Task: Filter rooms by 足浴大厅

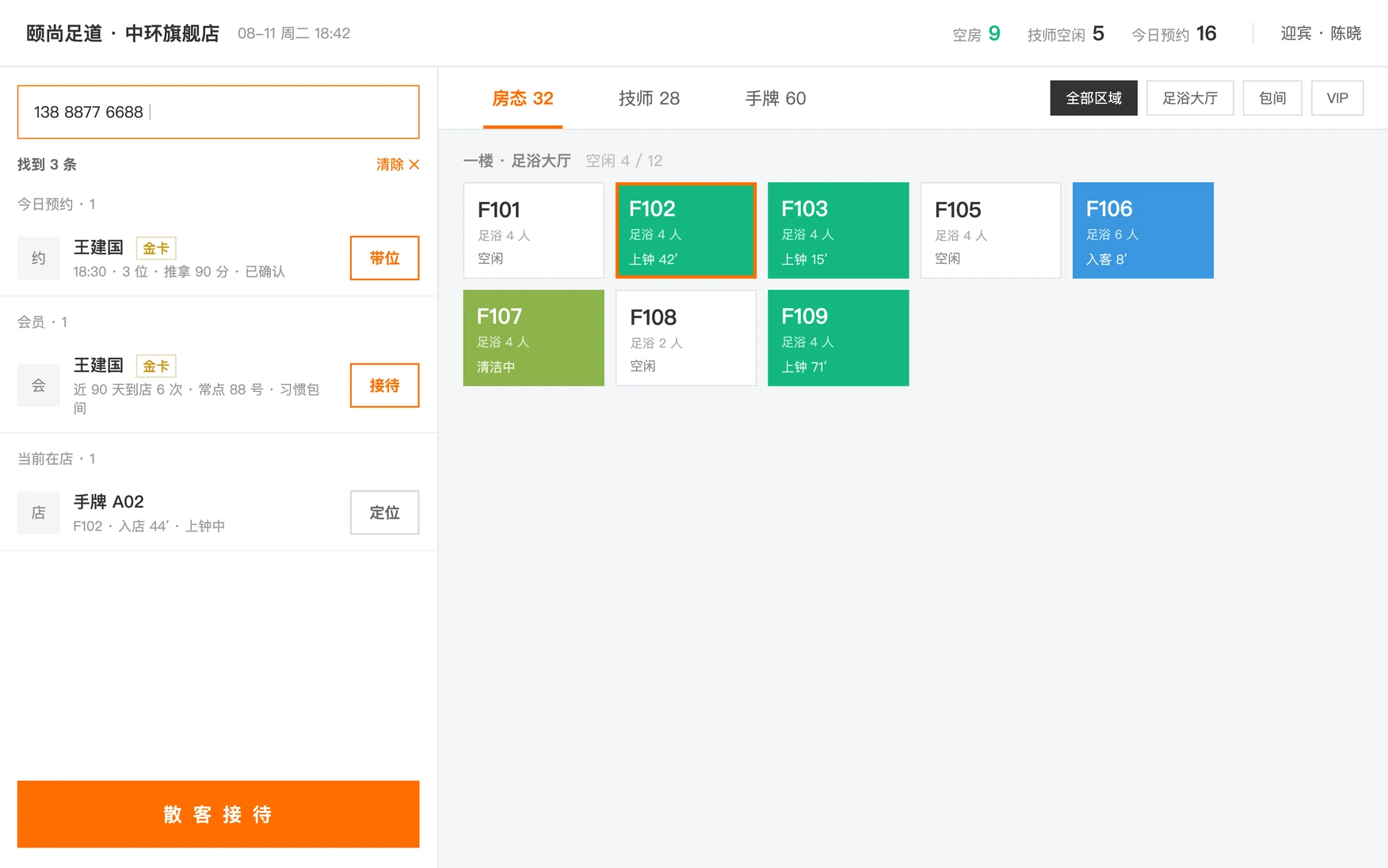Action: (1190, 98)
